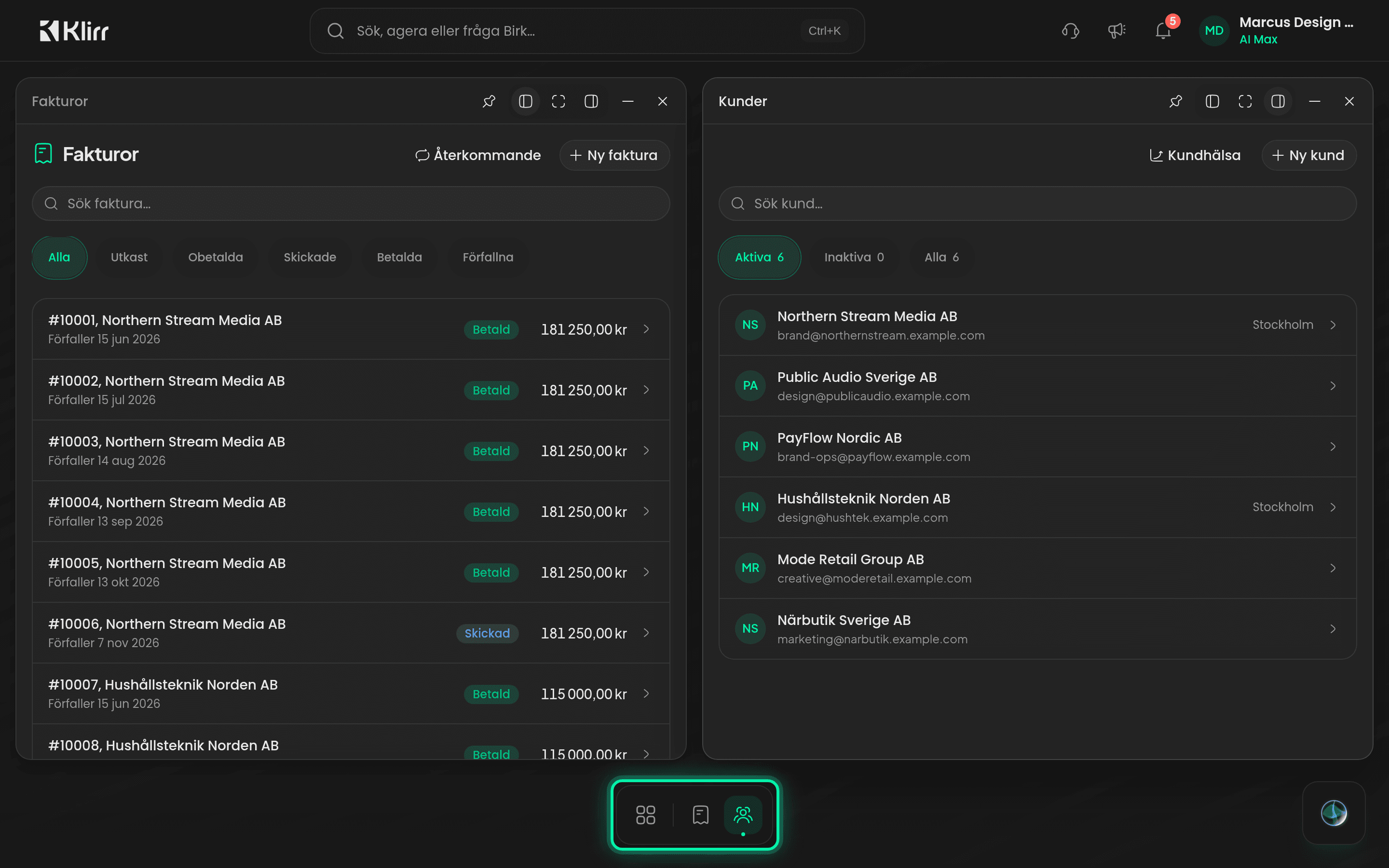Image resolution: width=1389 pixels, height=868 pixels.
Task: Open the invoices icon in dock
Action: (x=700, y=814)
